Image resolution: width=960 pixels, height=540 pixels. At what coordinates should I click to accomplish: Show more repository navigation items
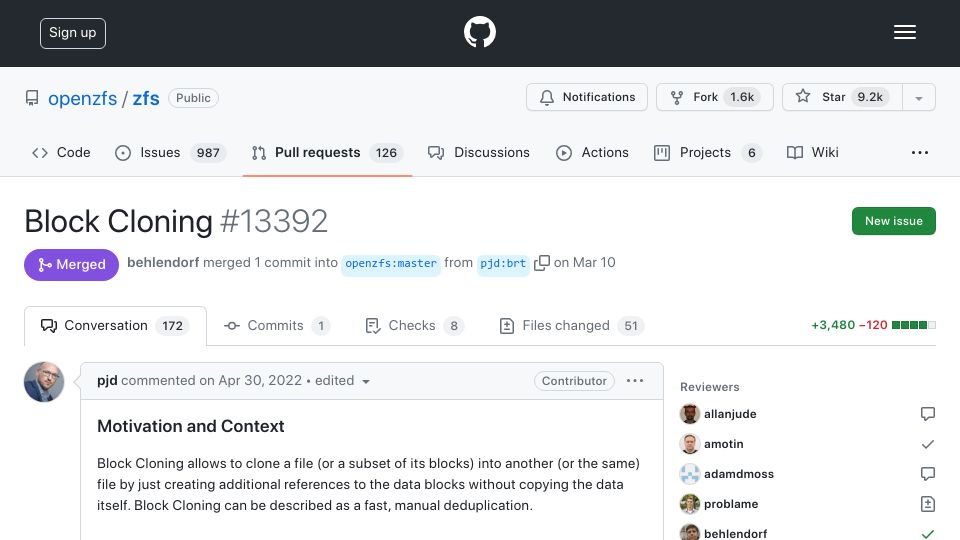920,152
